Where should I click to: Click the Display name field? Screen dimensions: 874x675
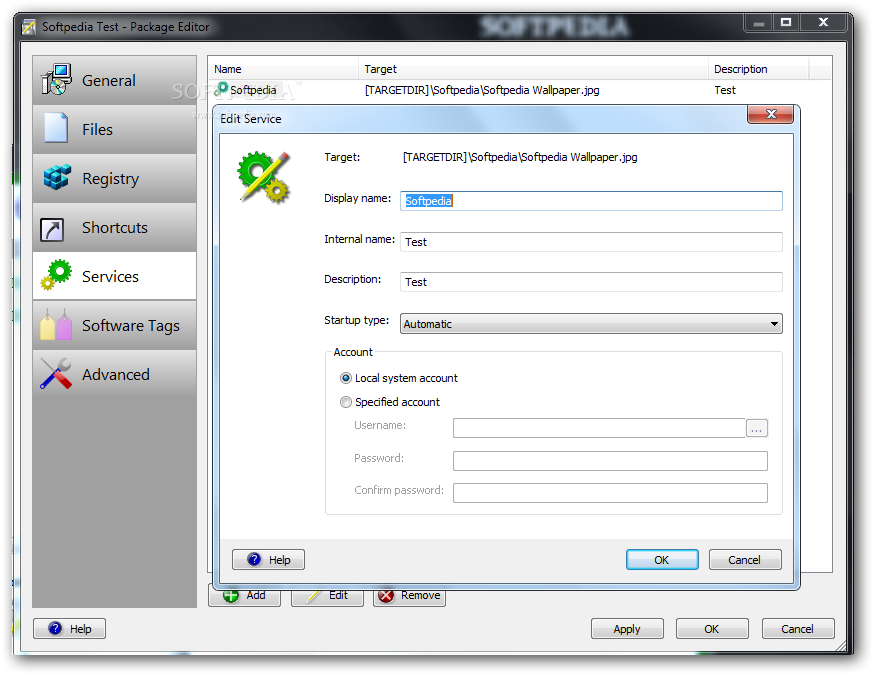tap(591, 201)
